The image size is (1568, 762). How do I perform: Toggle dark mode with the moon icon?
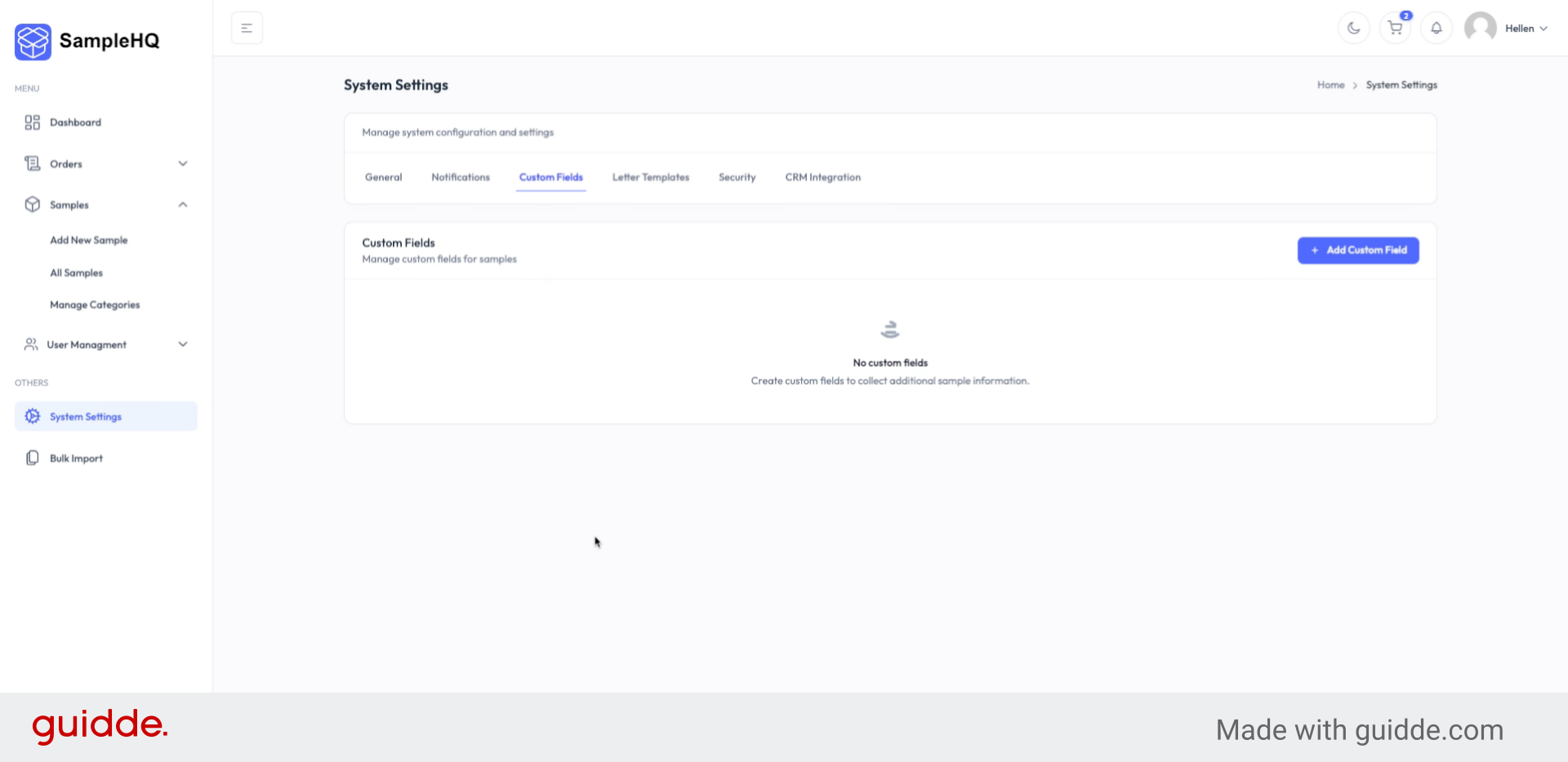tap(1353, 27)
